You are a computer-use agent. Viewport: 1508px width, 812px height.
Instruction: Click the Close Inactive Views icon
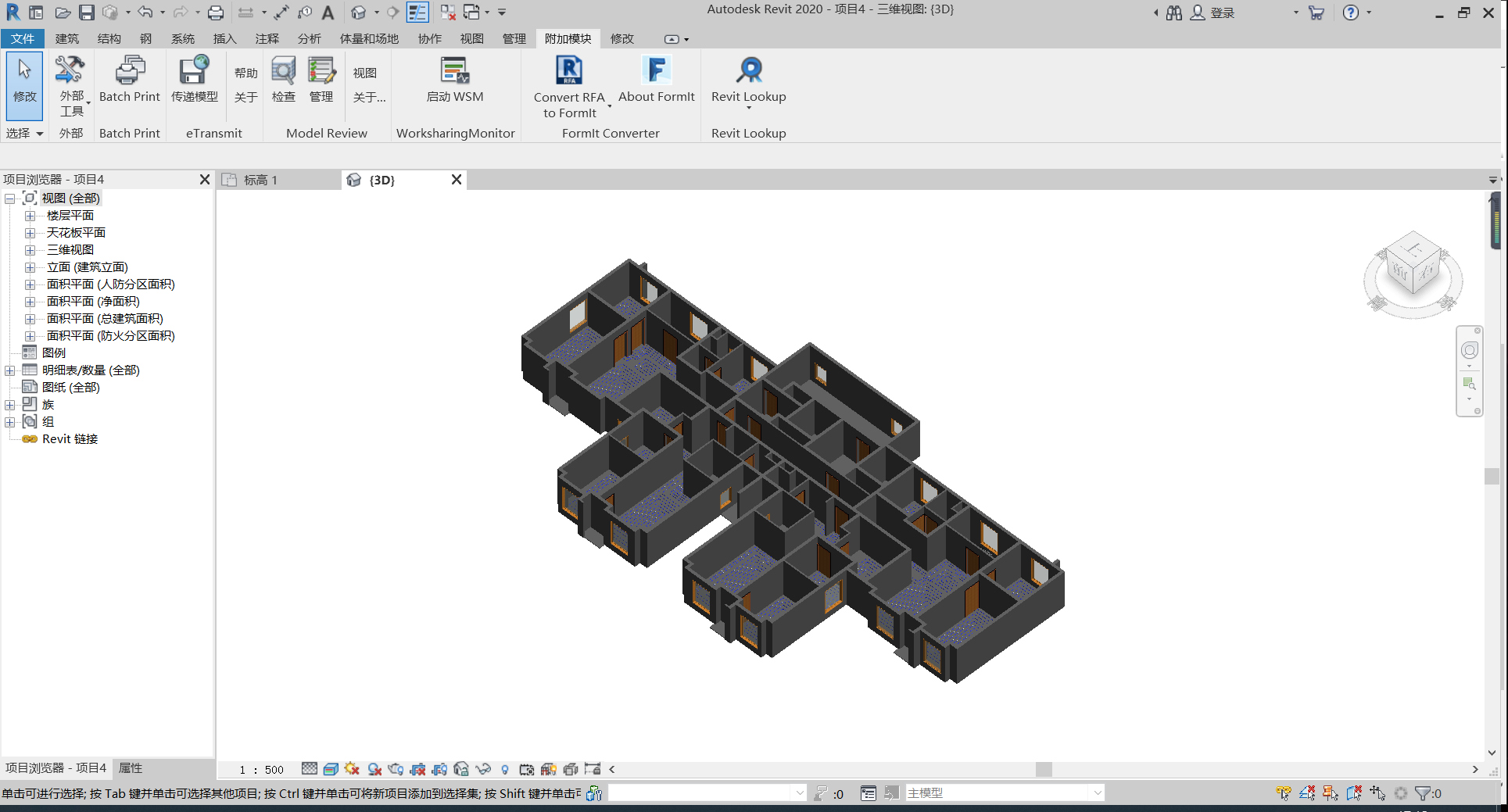tap(448, 13)
